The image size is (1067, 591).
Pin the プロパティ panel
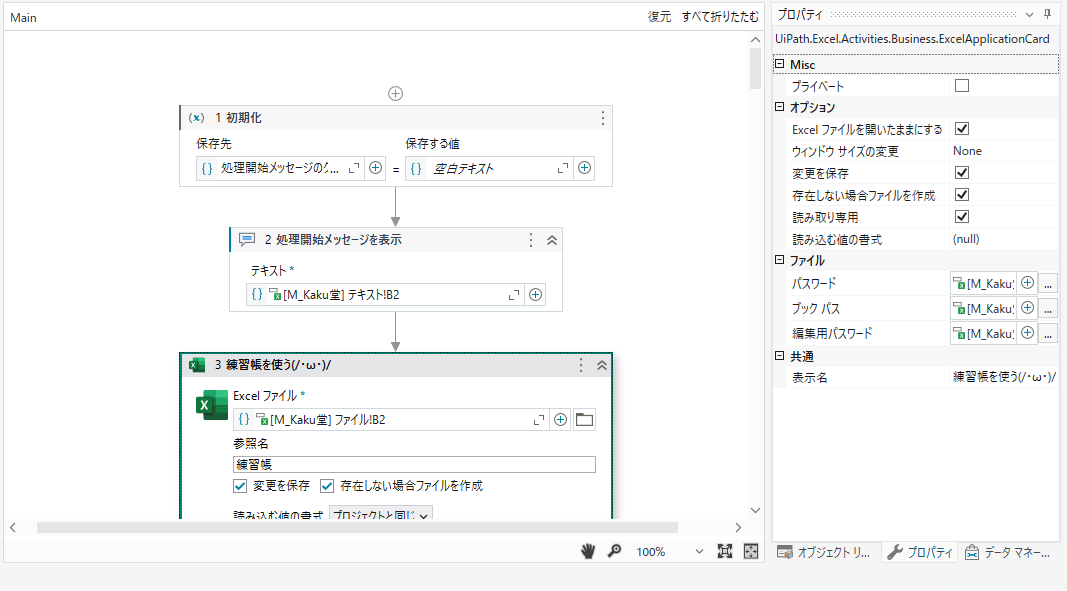[1048, 14]
